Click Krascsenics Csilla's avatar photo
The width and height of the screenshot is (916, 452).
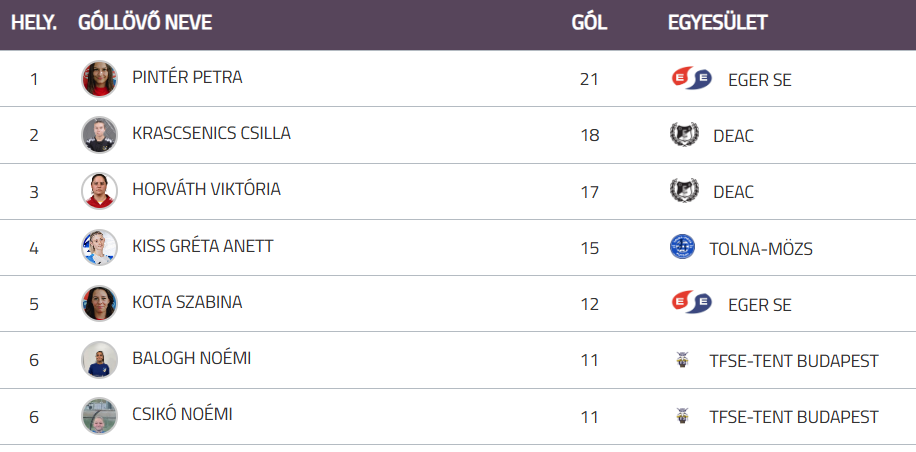coord(100,135)
